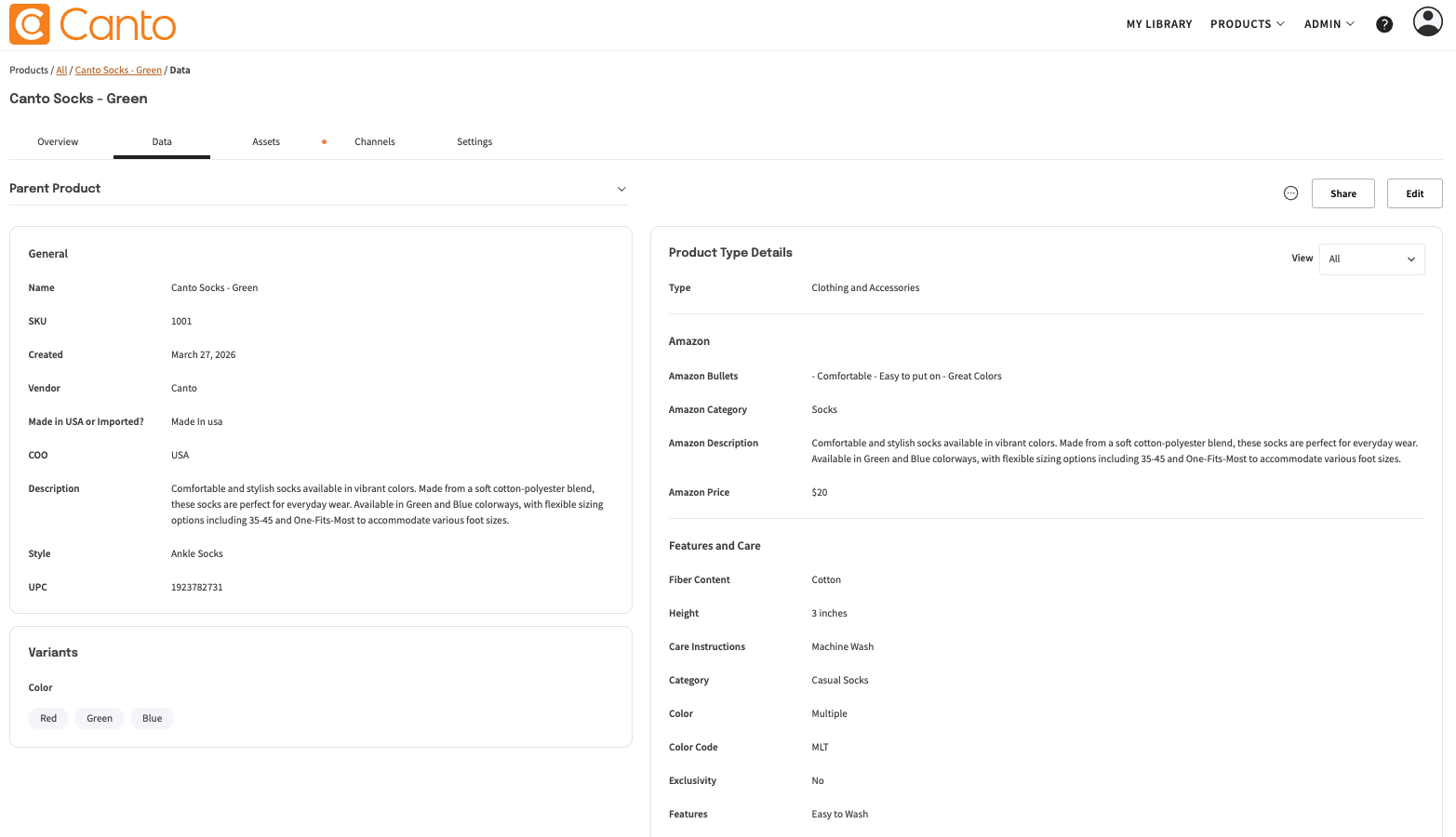1456x837 pixels.
Task: Switch to the Assets tab
Action: pos(266,142)
